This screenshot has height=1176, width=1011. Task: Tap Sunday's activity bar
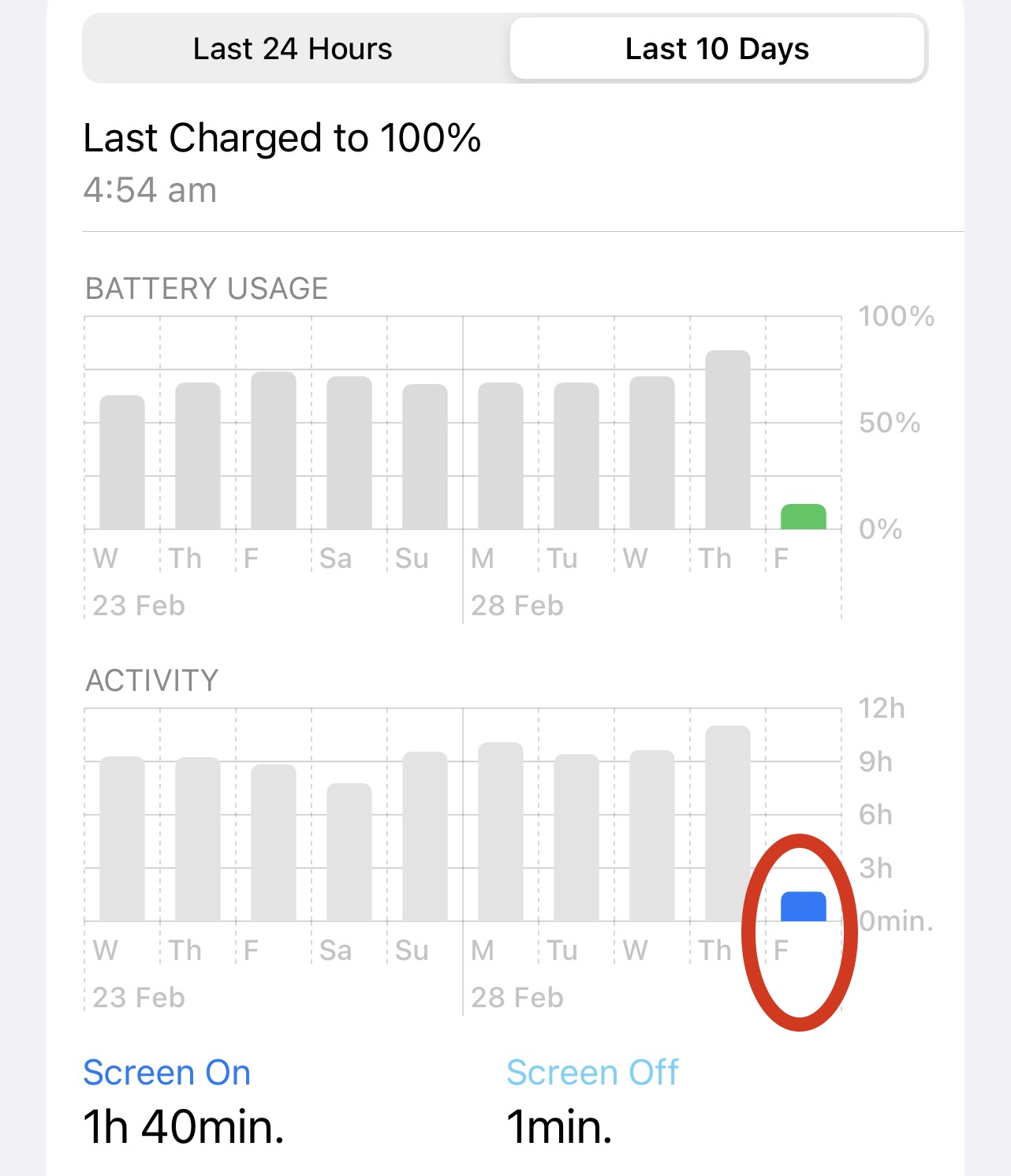tap(425, 837)
